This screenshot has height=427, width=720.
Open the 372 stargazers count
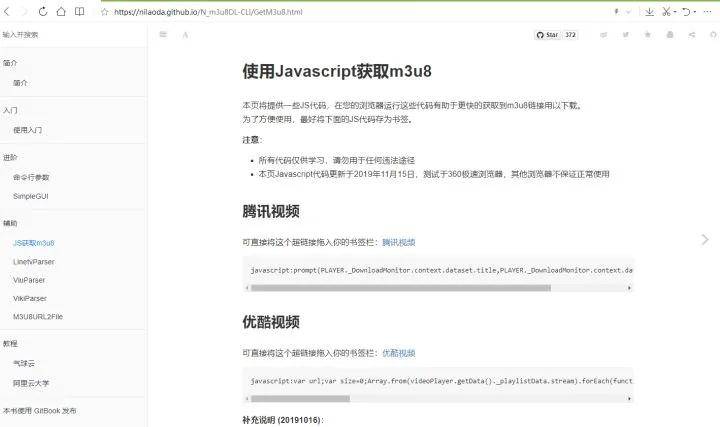[x=570, y=35]
